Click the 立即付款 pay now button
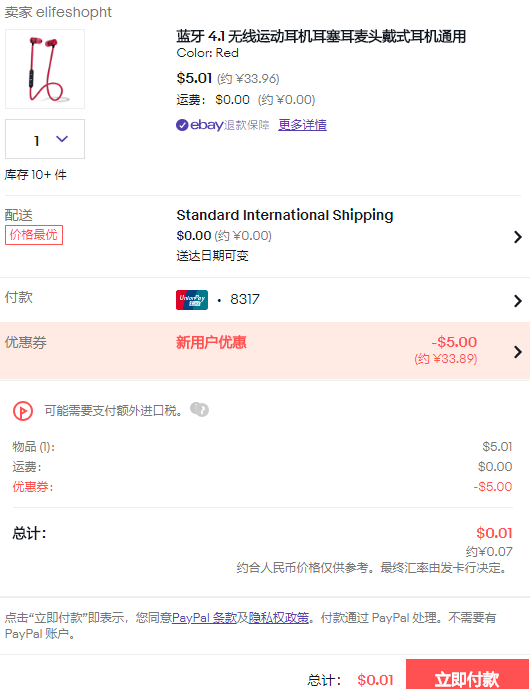The image size is (530, 689). coord(467,676)
